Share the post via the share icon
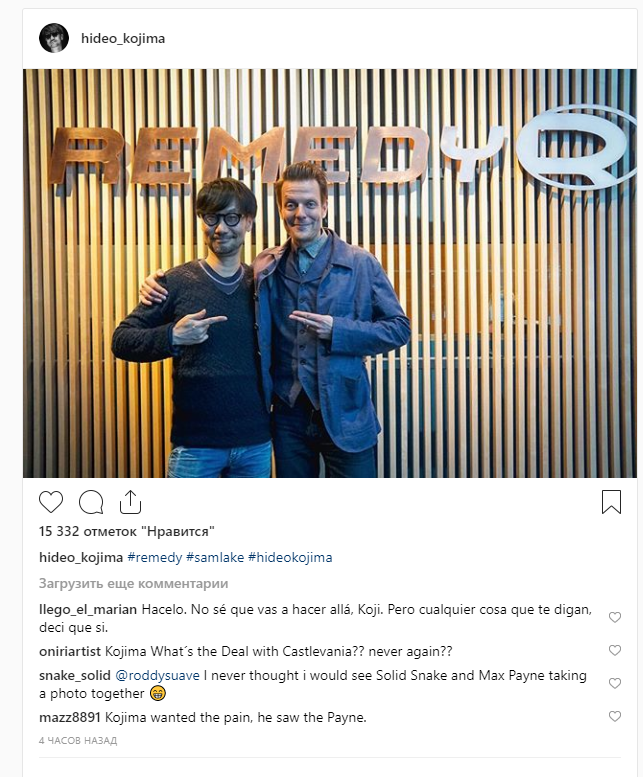The image size is (643, 777). click(130, 501)
